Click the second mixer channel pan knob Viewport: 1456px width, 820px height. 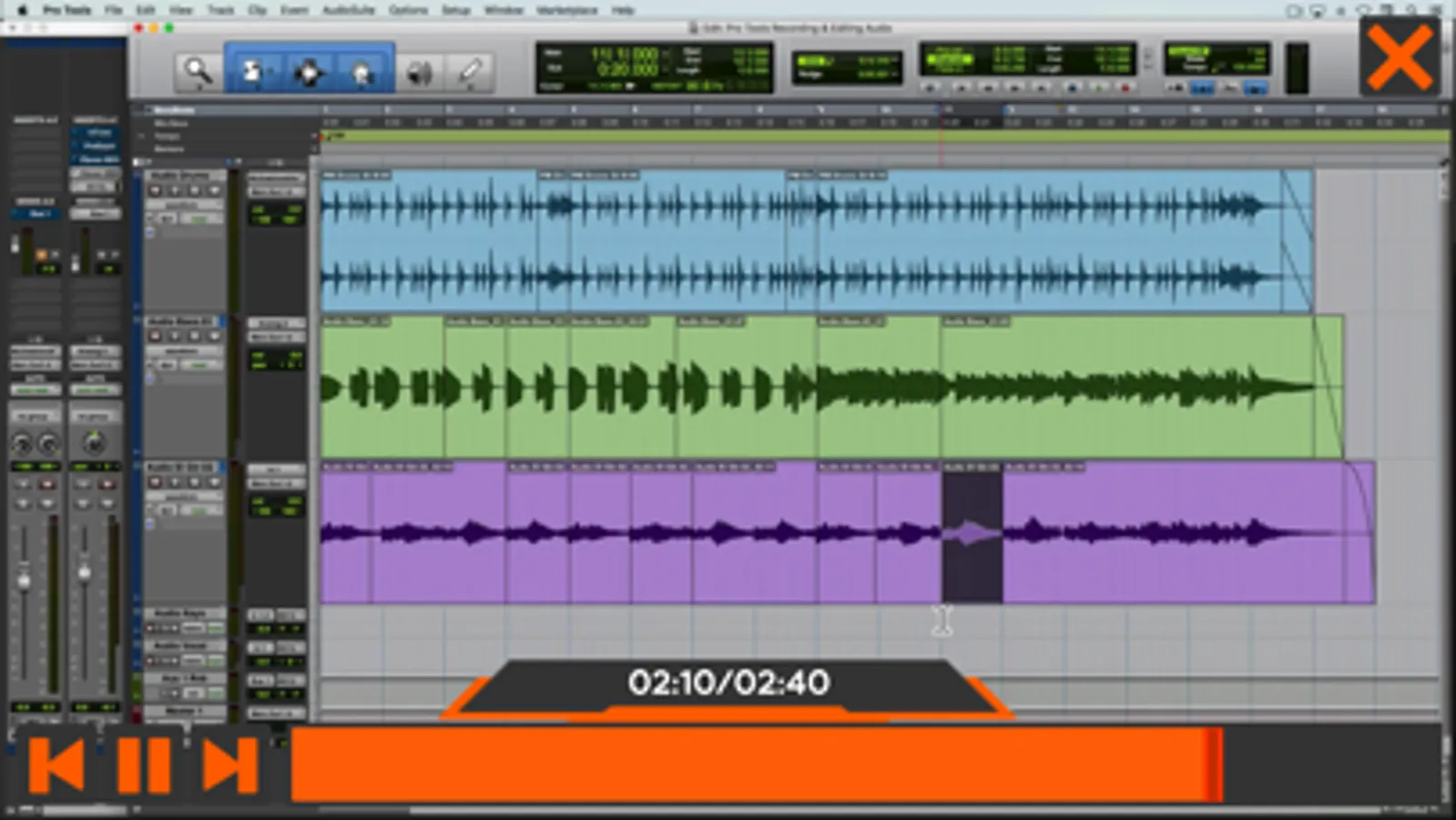93,444
